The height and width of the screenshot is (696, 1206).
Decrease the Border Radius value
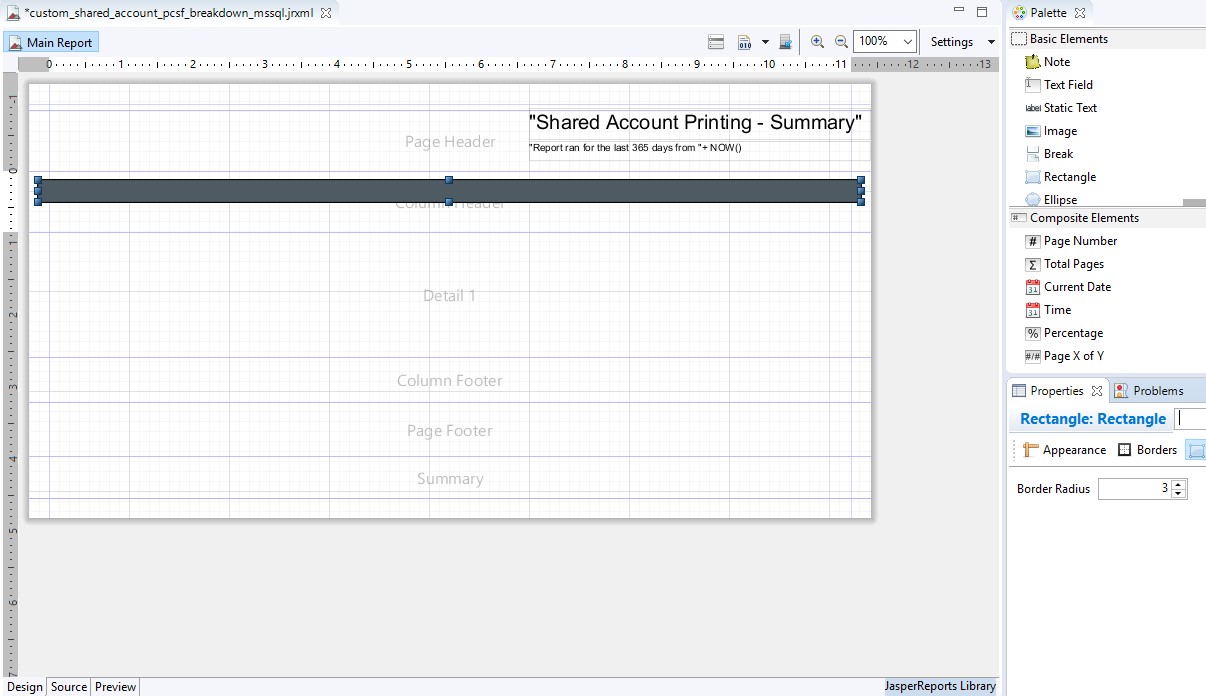click(1179, 493)
